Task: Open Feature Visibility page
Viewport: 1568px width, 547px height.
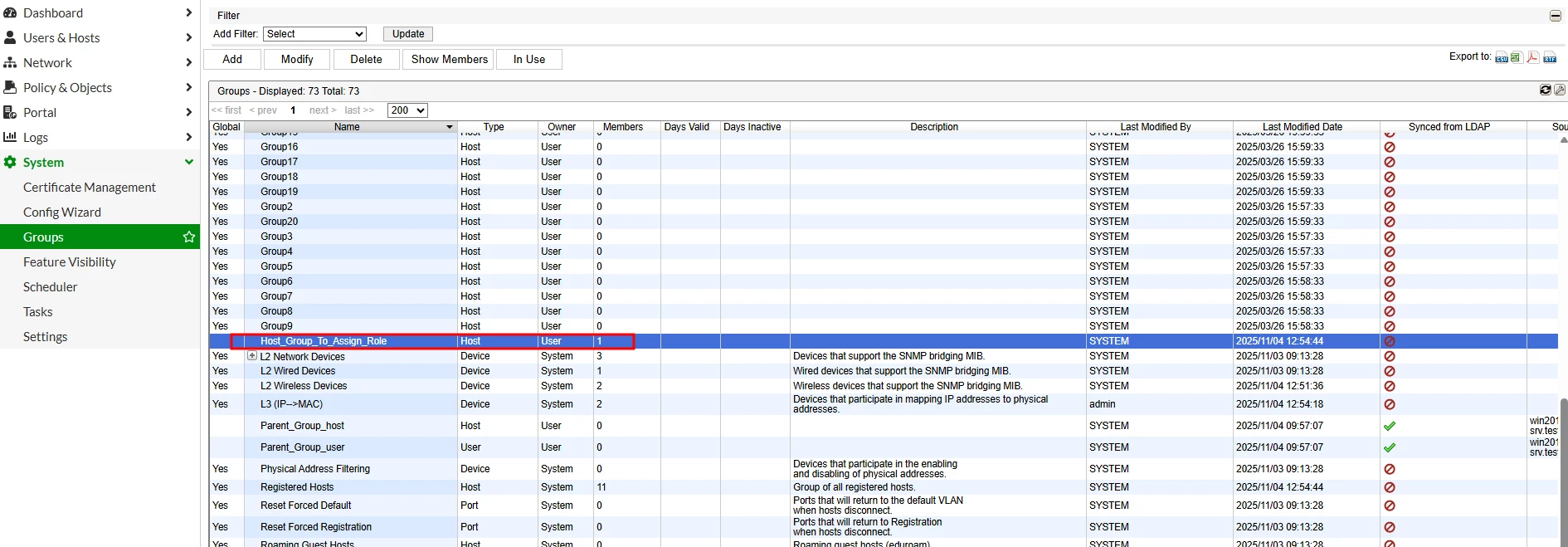Action: (70, 261)
